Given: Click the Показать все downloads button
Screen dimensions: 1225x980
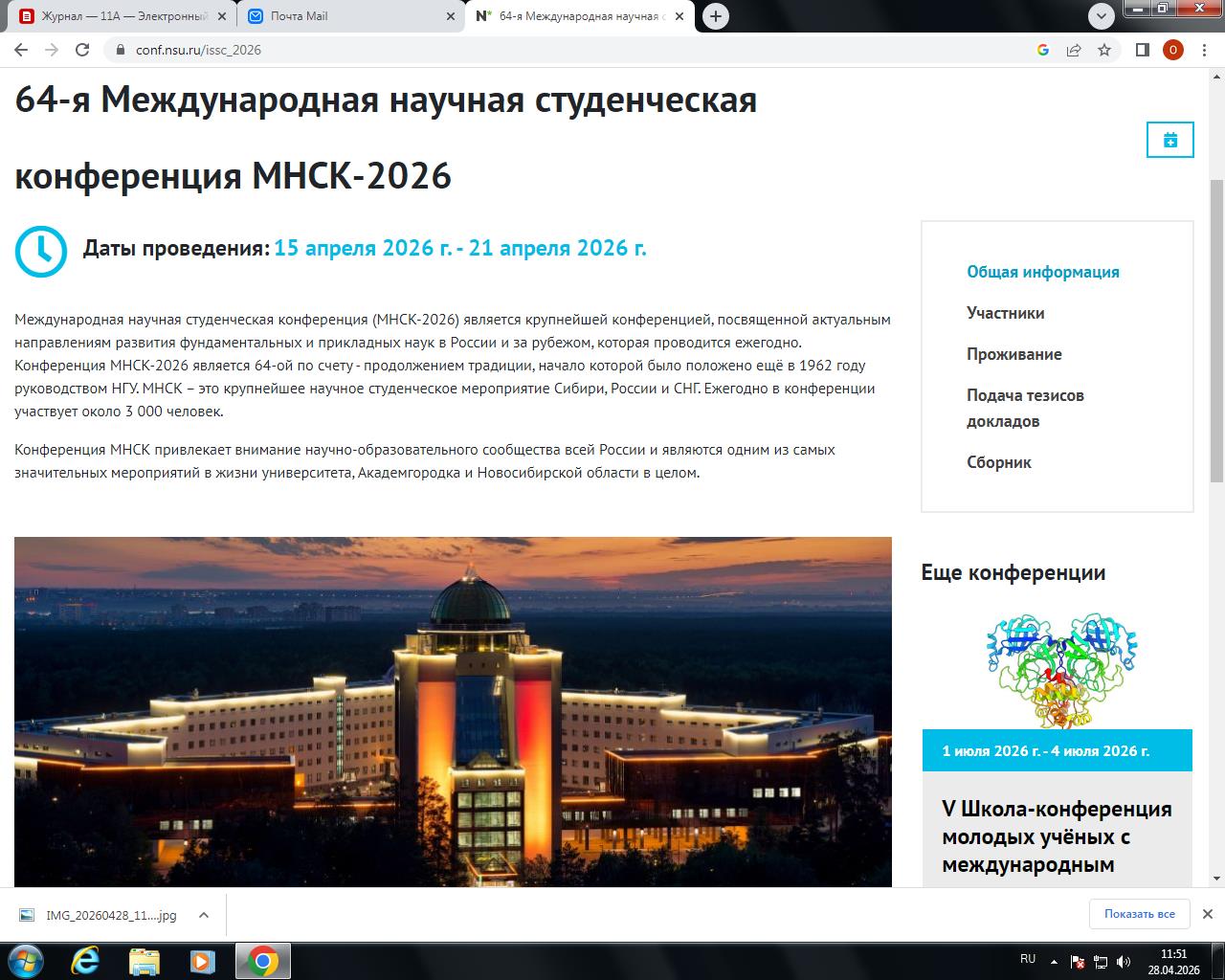Looking at the screenshot, I should point(1139,914).
